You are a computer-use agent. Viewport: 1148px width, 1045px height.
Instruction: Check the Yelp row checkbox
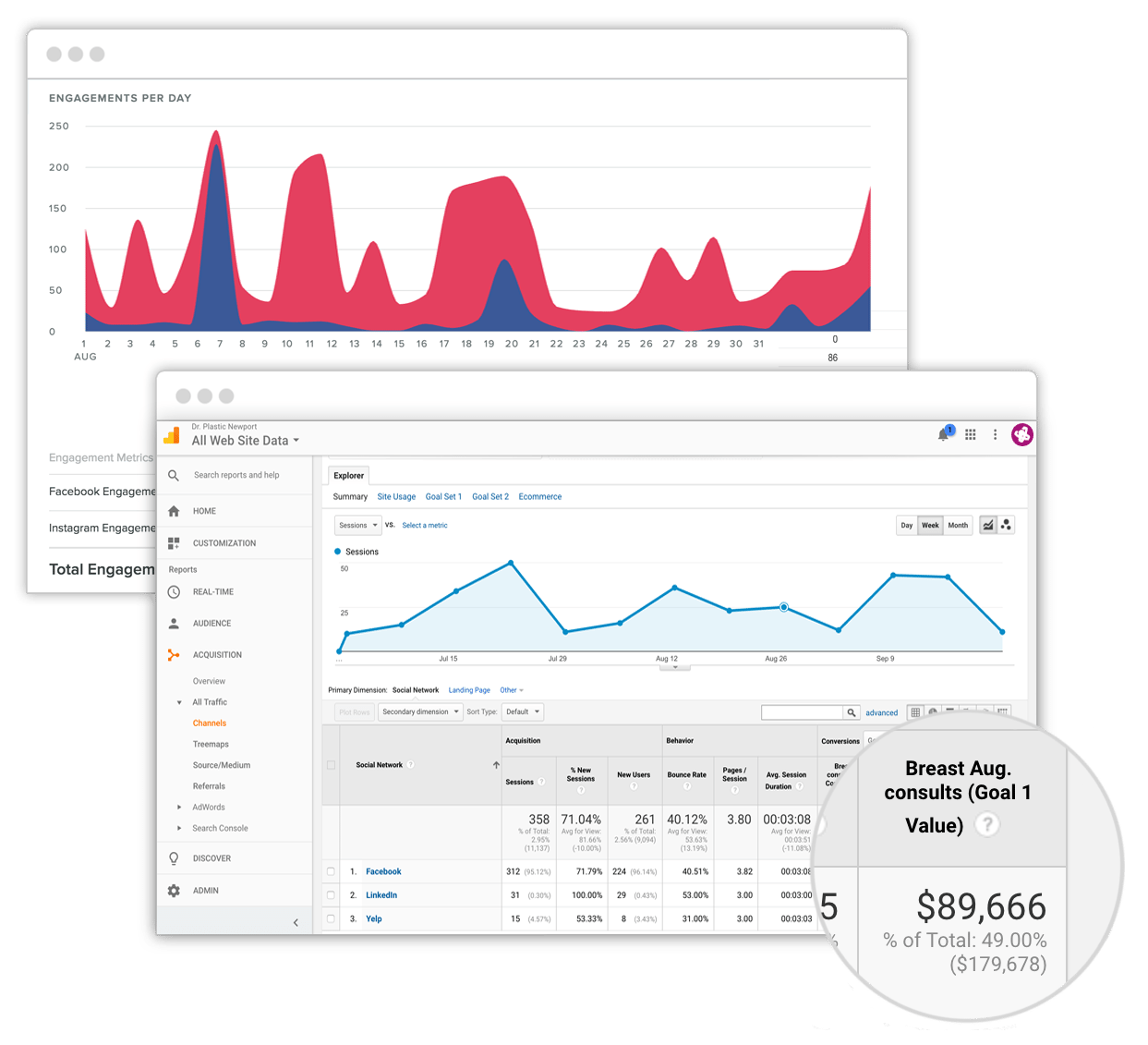tap(331, 918)
